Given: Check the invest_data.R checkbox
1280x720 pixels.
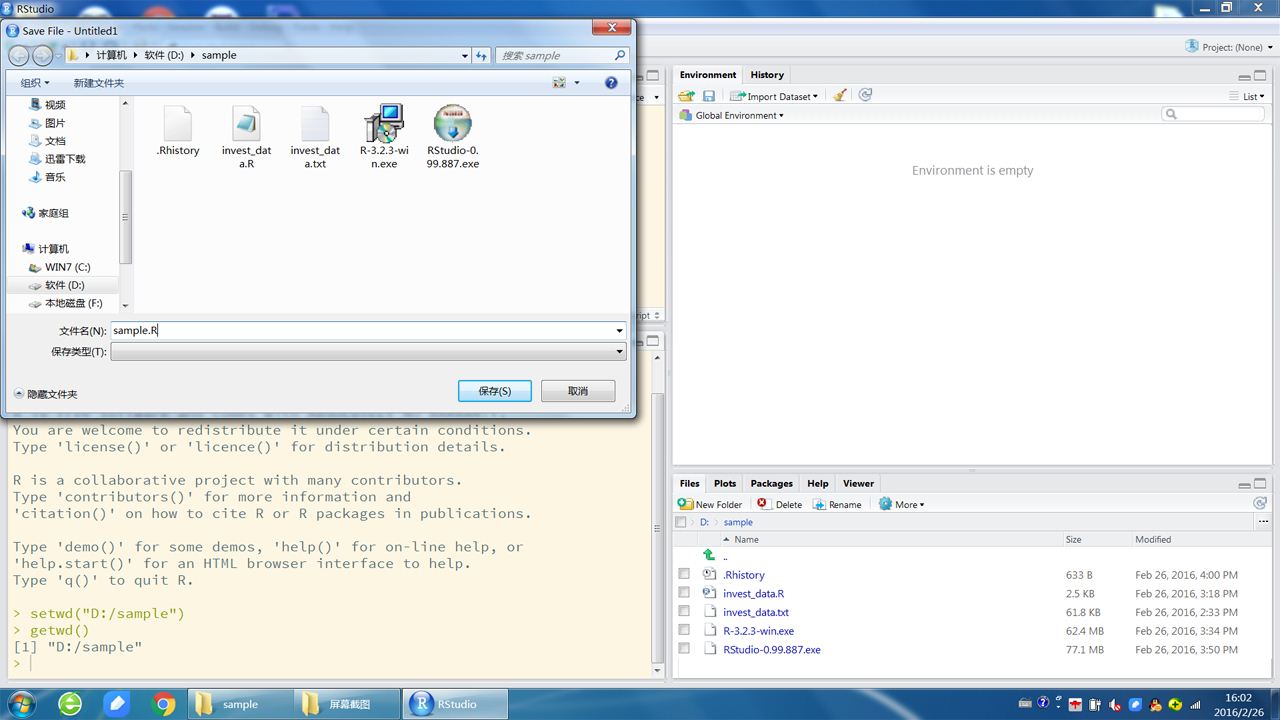Looking at the screenshot, I should pos(684,593).
